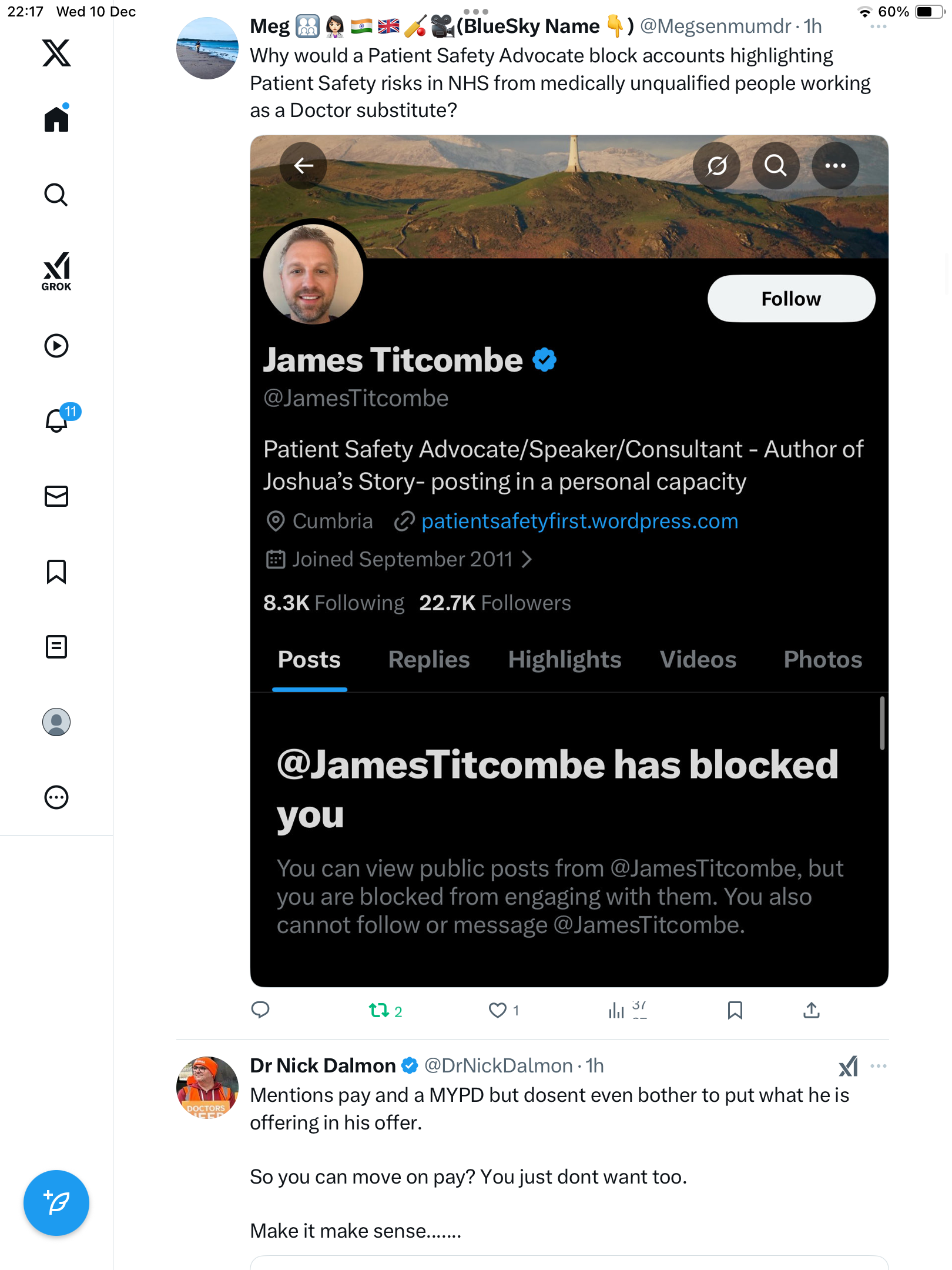Click the compose new post button

[x=56, y=1203]
